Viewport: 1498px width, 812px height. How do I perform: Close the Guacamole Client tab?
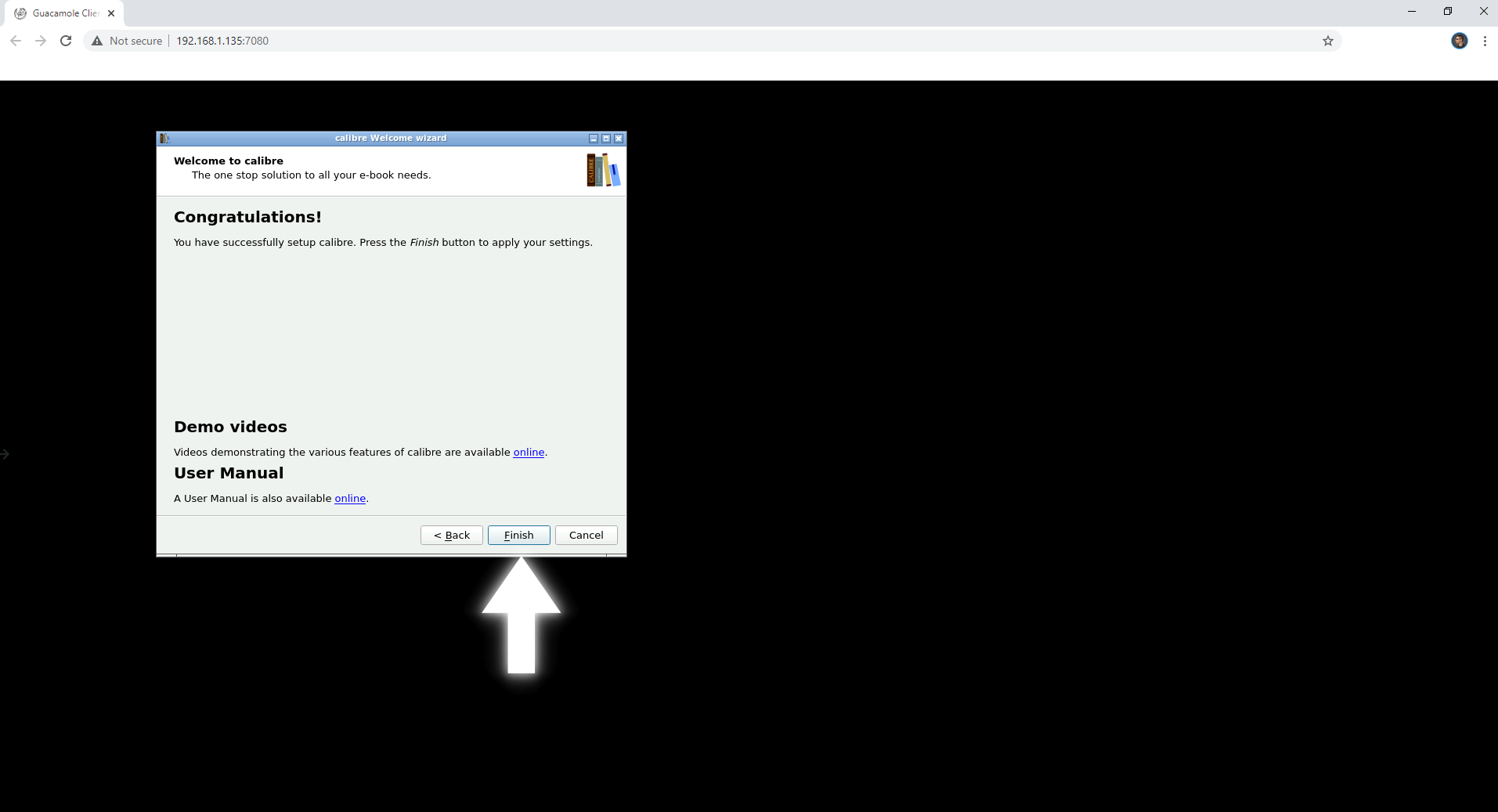(x=111, y=13)
